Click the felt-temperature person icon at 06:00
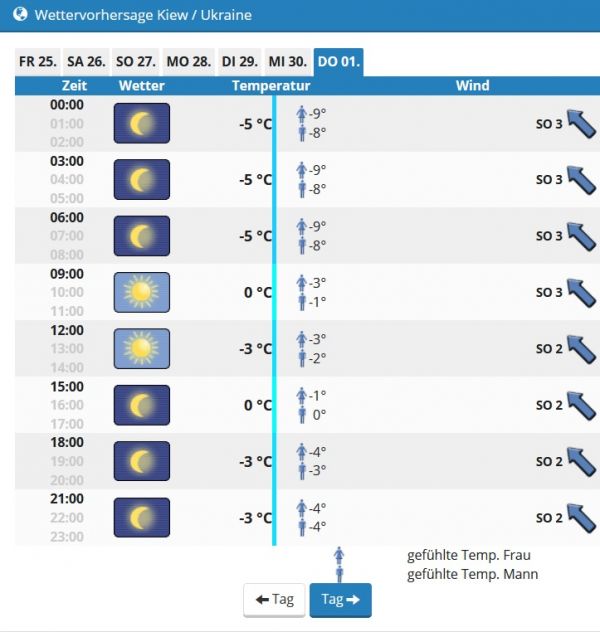Screen dimensions: 600x632 [x=301, y=236]
